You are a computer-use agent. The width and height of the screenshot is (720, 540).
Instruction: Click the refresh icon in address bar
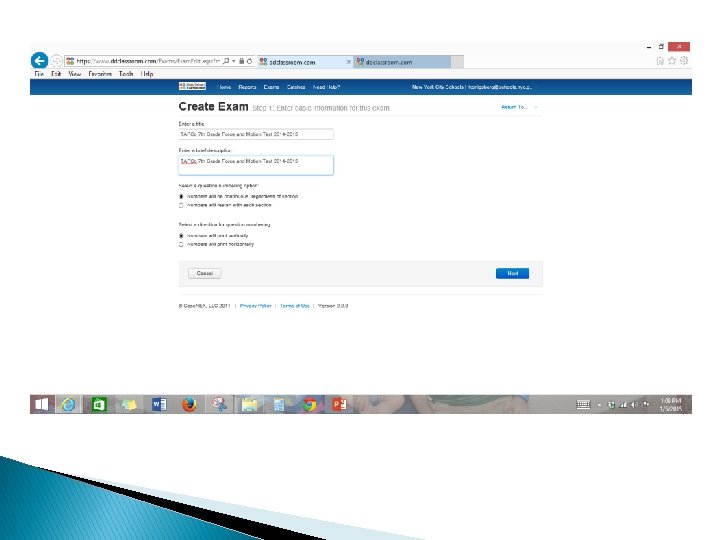click(249, 61)
